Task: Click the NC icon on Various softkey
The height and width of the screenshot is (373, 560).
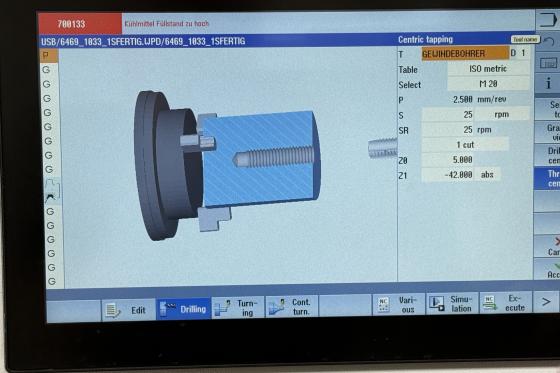Action: (x=384, y=305)
